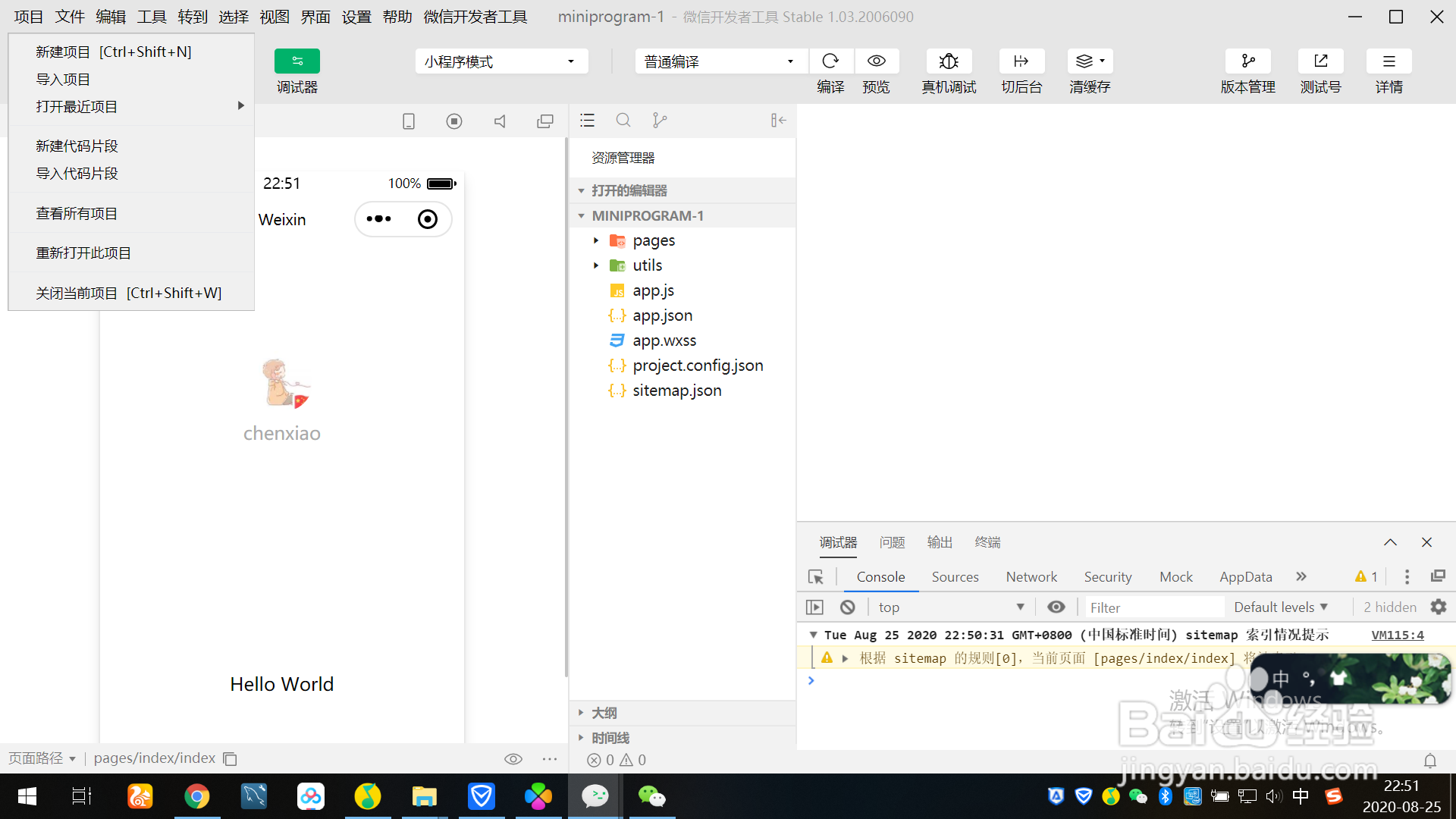Click the 测试号 test account icon
Viewport: 1456px width, 819px height.
(1320, 61)
